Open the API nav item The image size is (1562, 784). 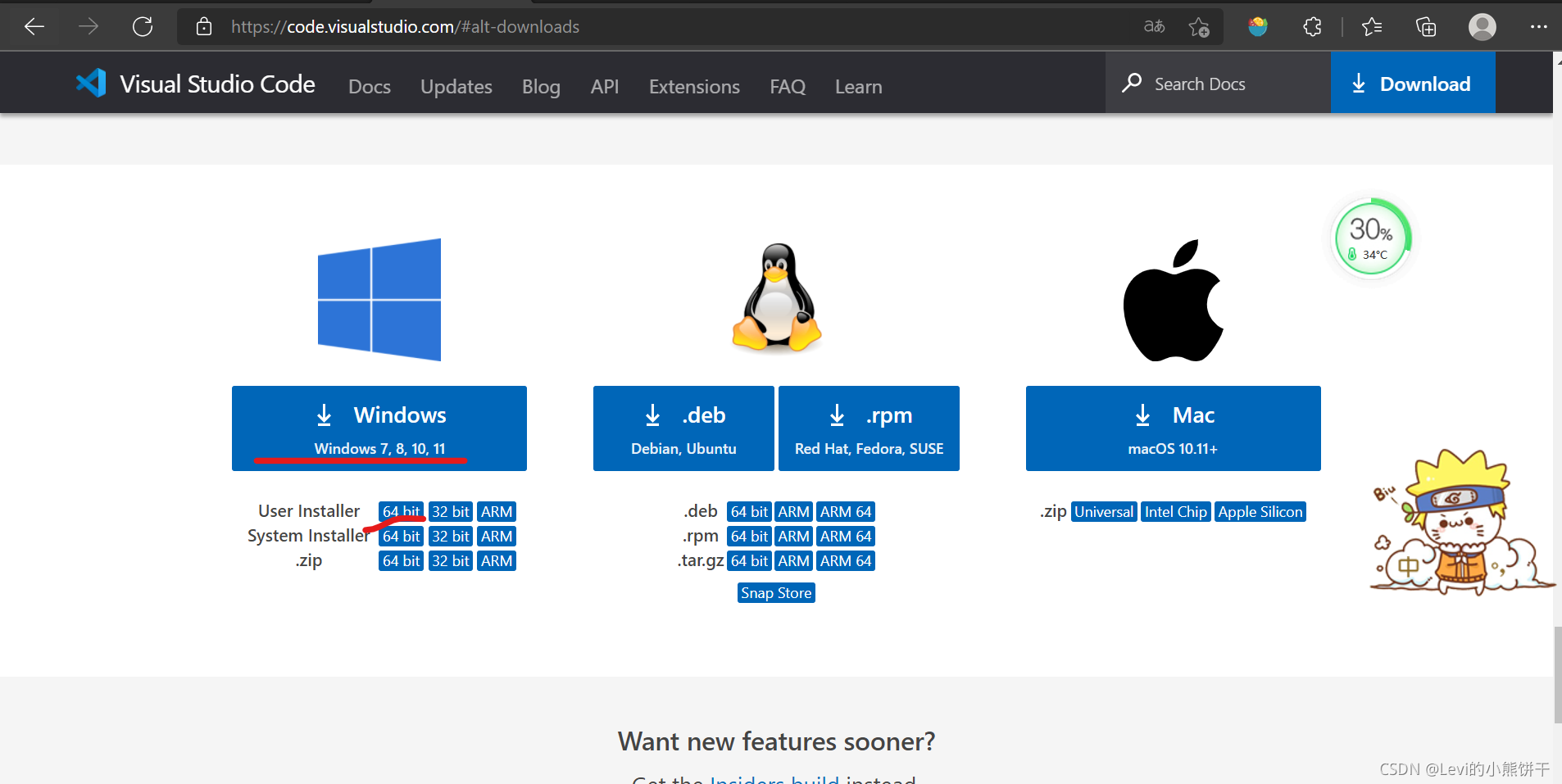(x=605, y=86)
